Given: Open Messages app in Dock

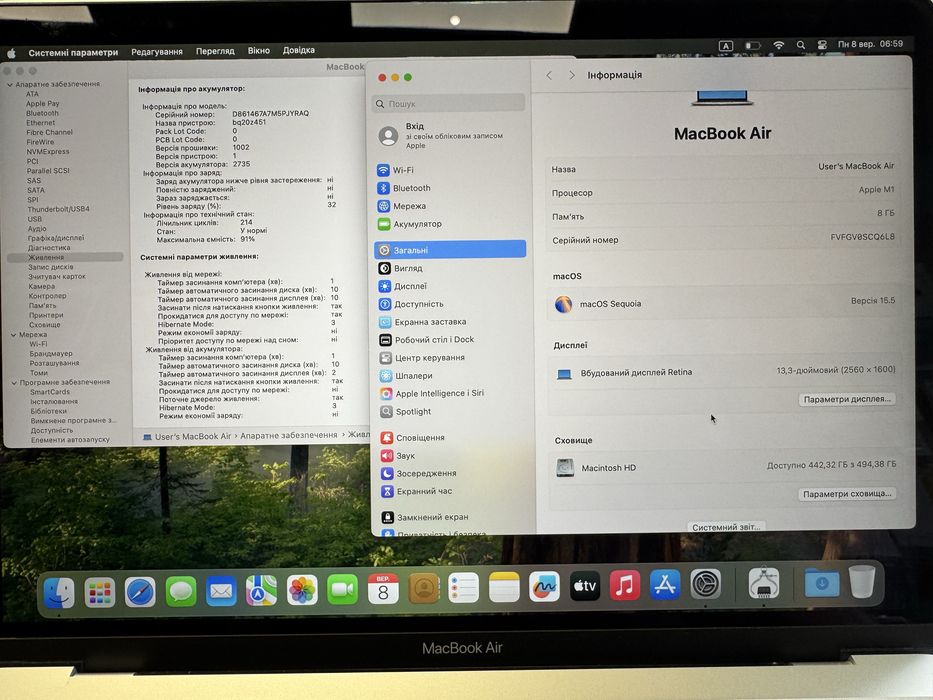Looking at the screenshot, I should [x=181, y=592].
